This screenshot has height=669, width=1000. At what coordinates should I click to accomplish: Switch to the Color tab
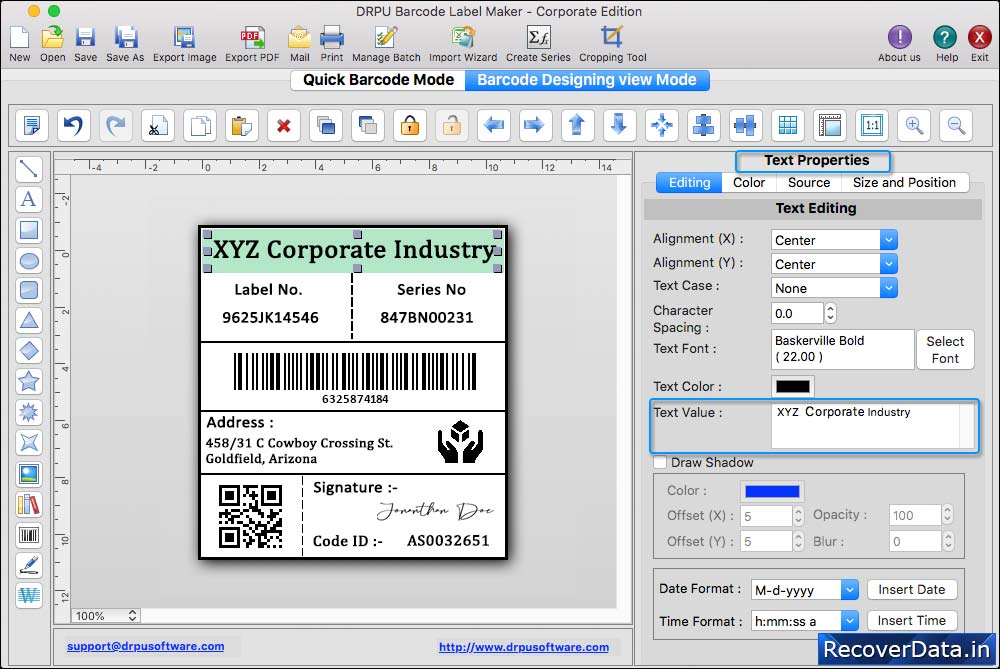point(749,182)
